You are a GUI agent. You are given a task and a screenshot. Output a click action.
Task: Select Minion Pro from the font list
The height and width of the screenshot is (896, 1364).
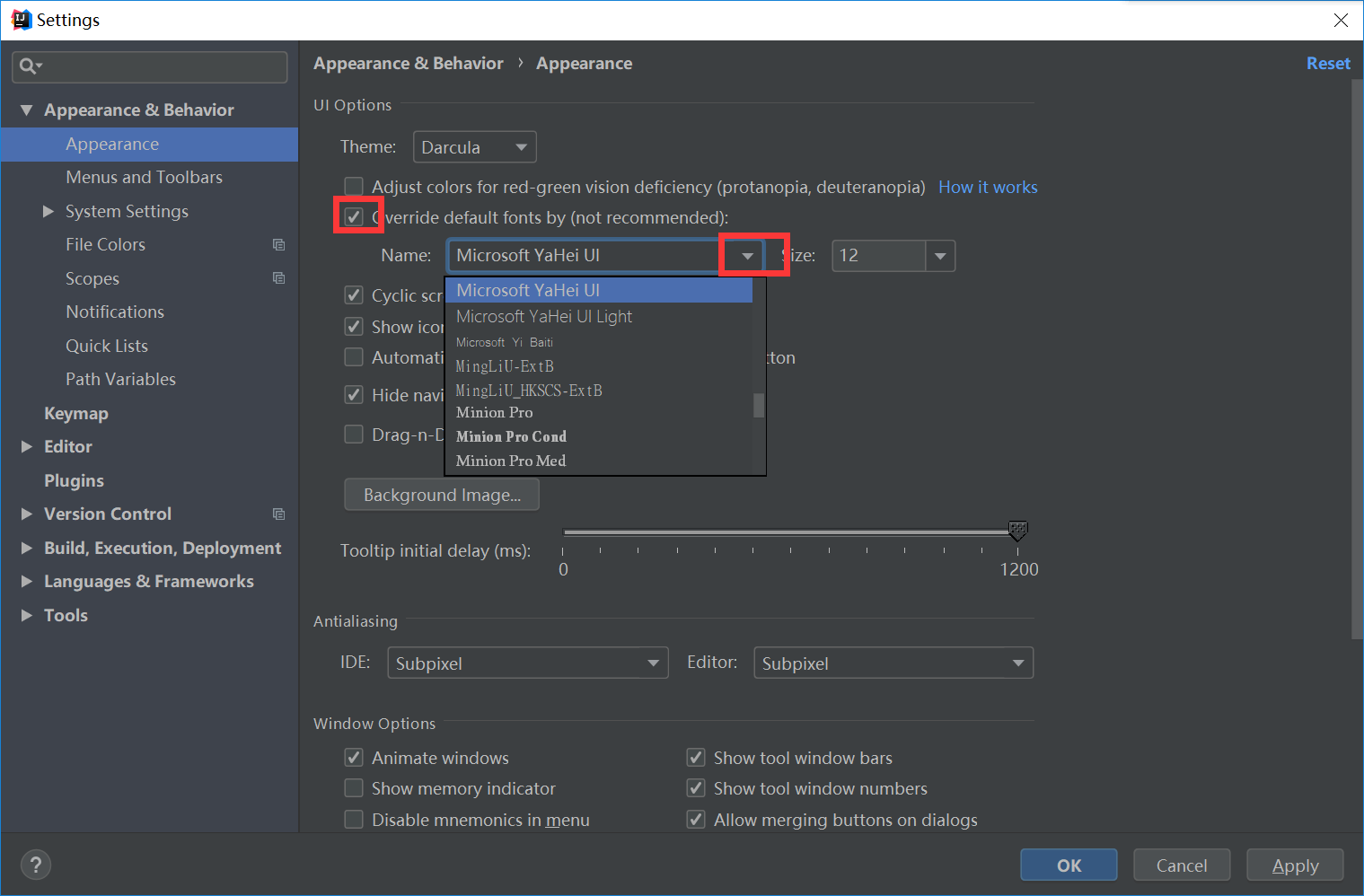(494, 412)
